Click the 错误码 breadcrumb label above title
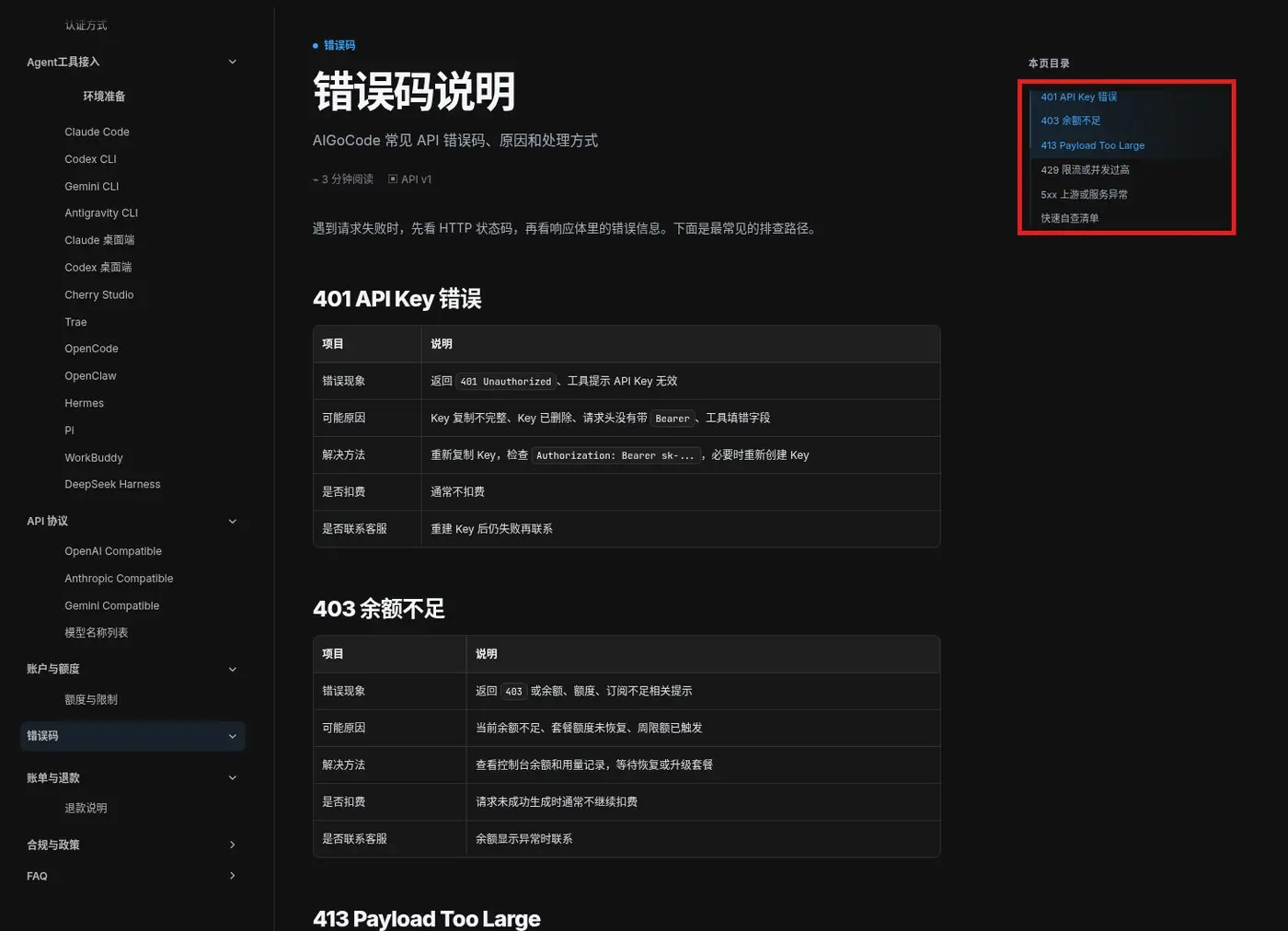Image resolution: width=1288 pixels, height=931 pixels. (x=339, y=45)
